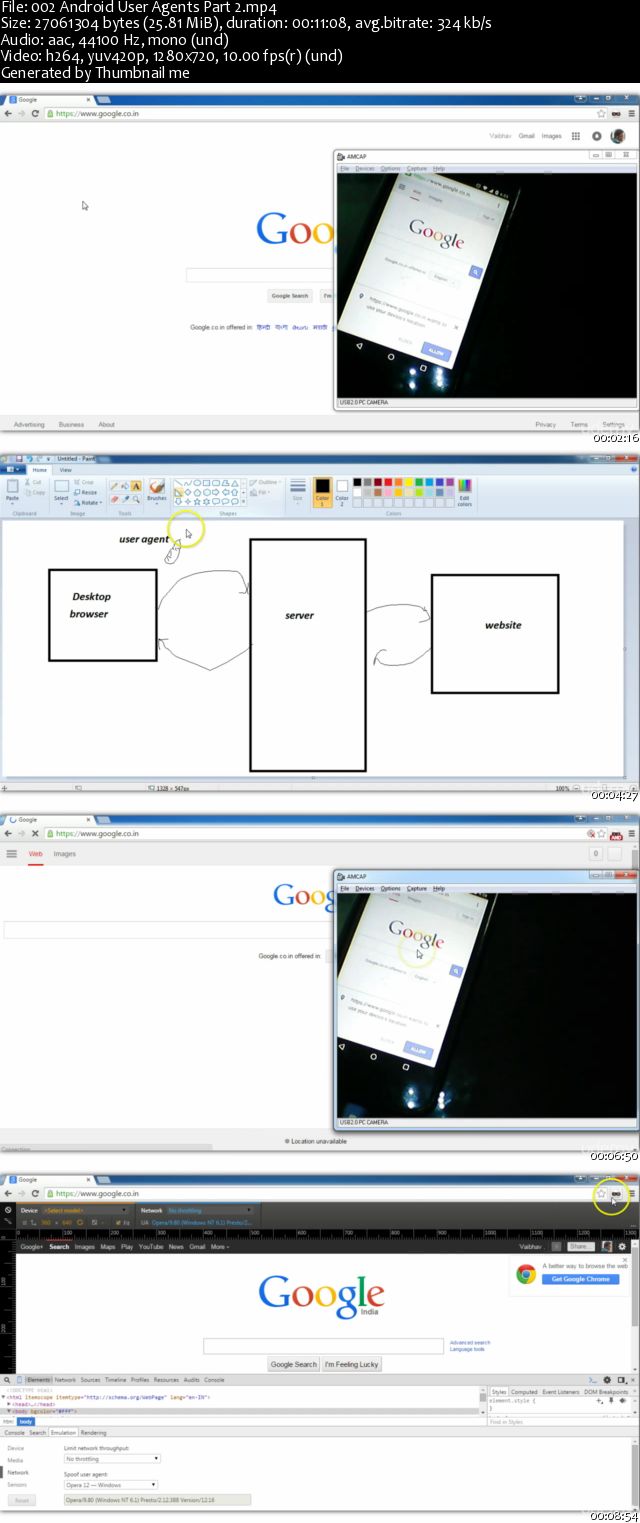Image resolution: width=640 pixels, height=1523 pixels.
Task: Switch to DevTools Console tab in top panel bar
Action: tap(214, 1380)
